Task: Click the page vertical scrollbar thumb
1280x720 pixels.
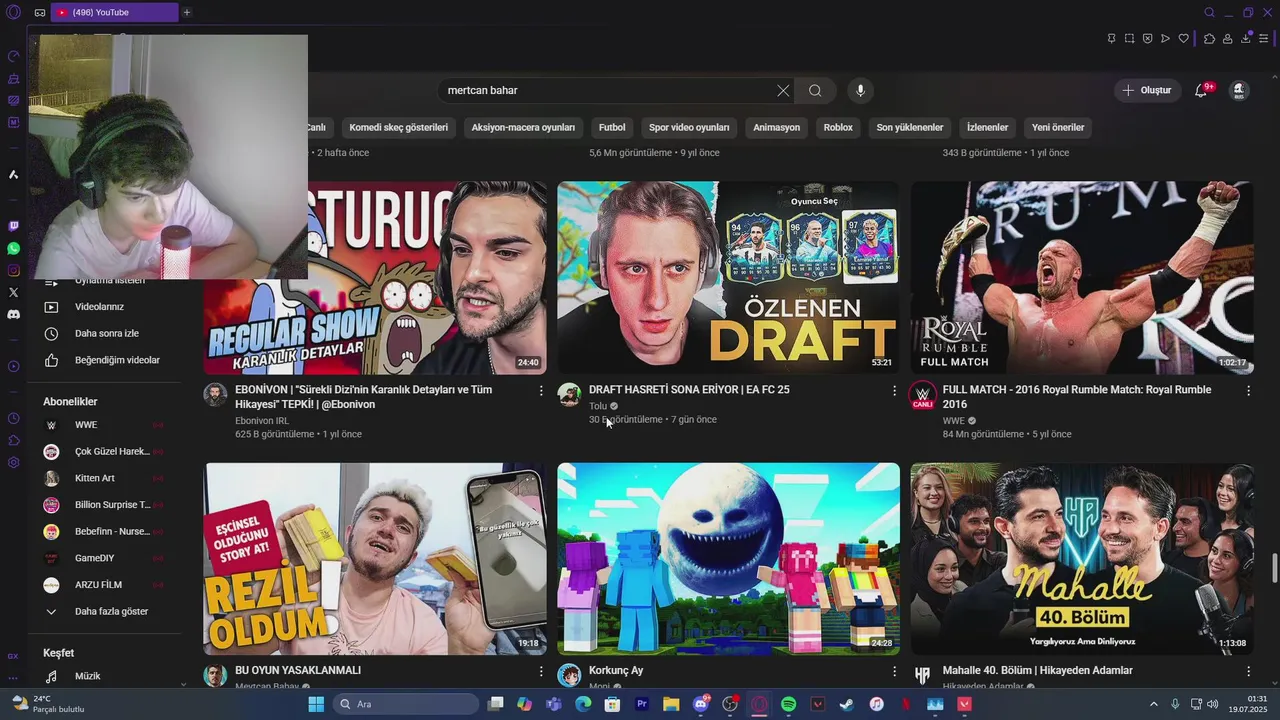Action: (x=1274, y=567)
